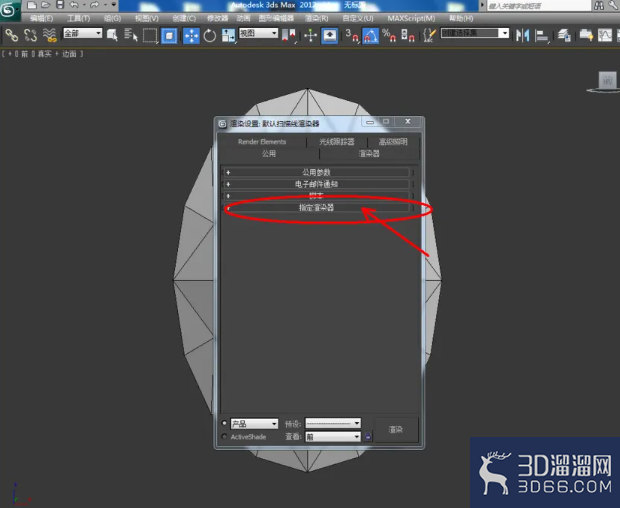Click the Save File floppy icon

tap(60, 5)
